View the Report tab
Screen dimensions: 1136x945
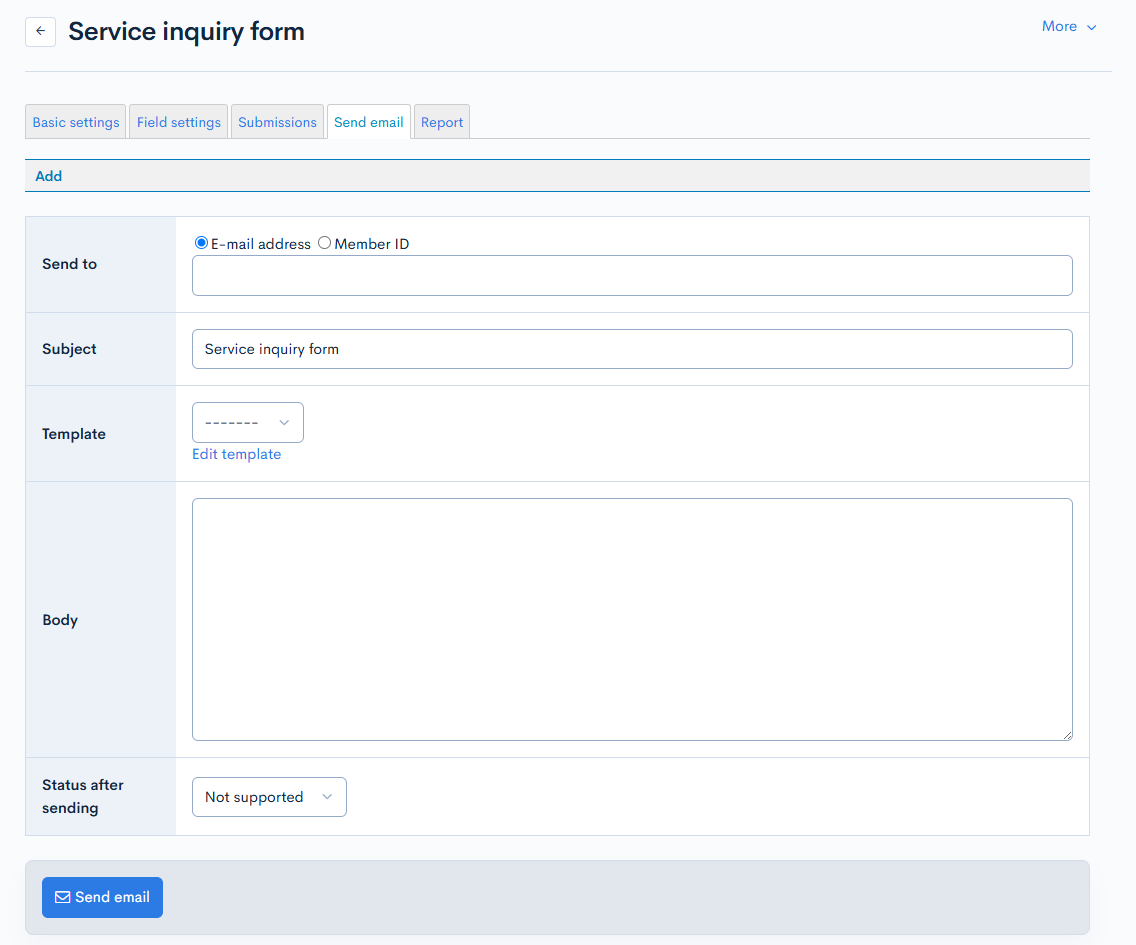(x=441, y=122)
